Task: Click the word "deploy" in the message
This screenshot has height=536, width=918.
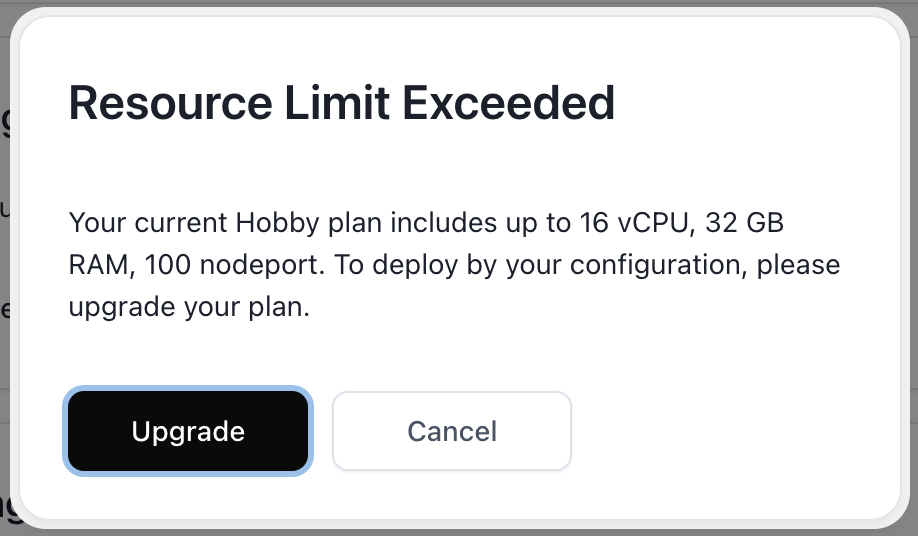Action: 437,266
